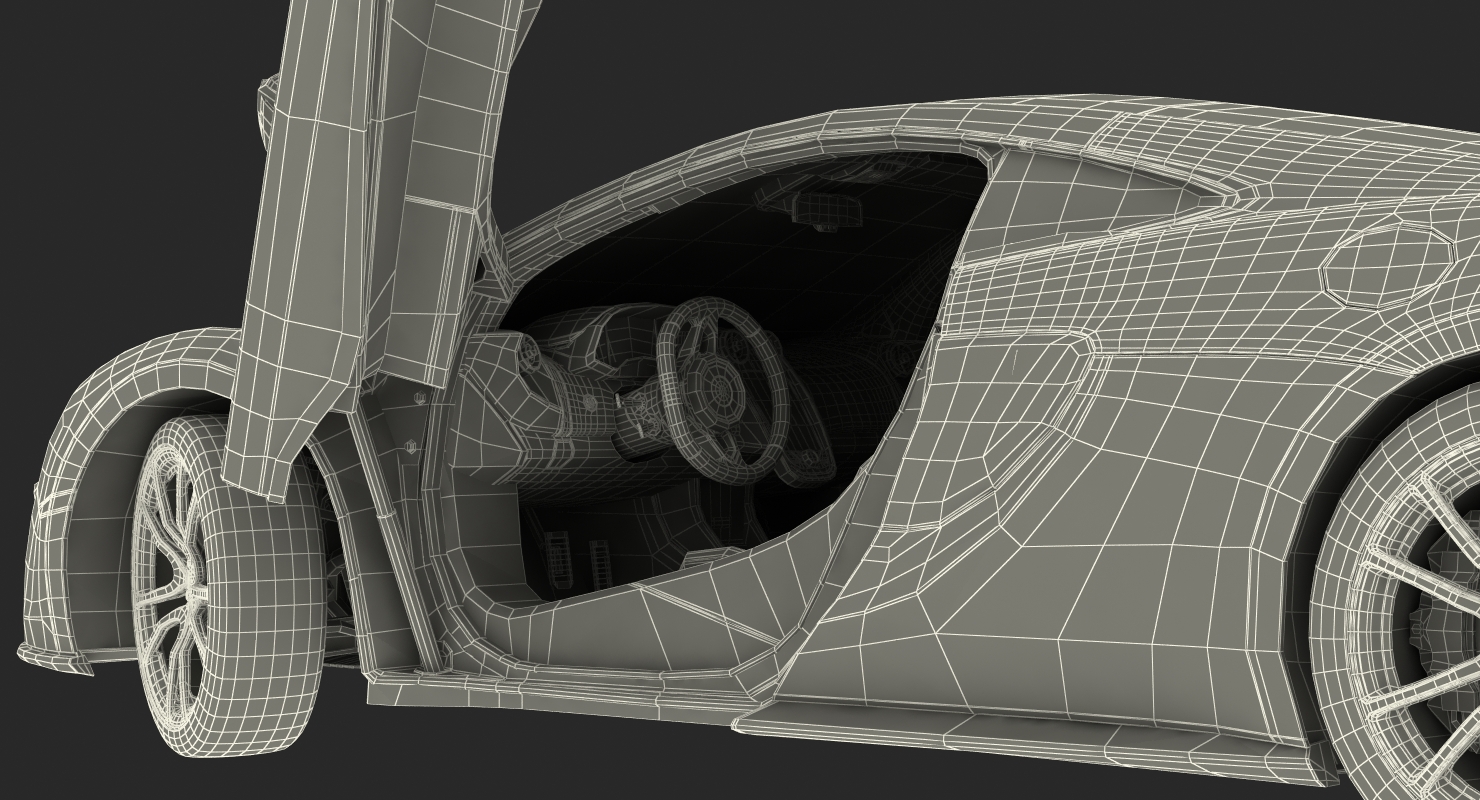
Task: Select the octagonal fuel cap on rear fender
Action: tap(1388, 264)
